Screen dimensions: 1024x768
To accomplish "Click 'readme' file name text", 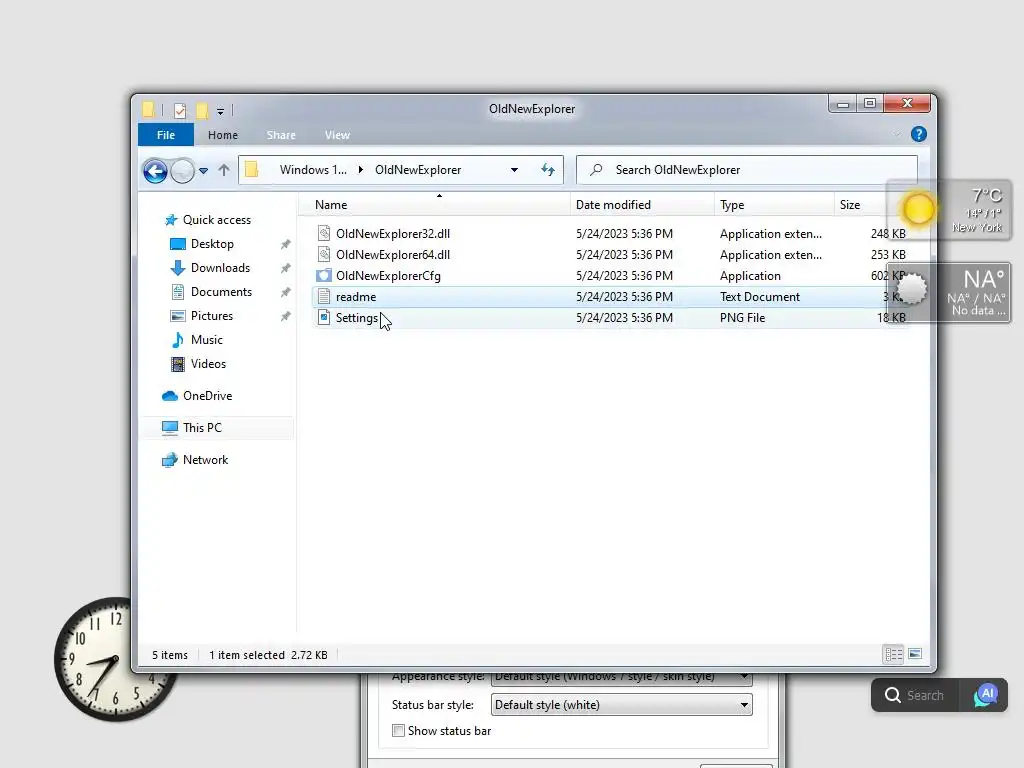I will pyautogui.click(x=356, y=296).
